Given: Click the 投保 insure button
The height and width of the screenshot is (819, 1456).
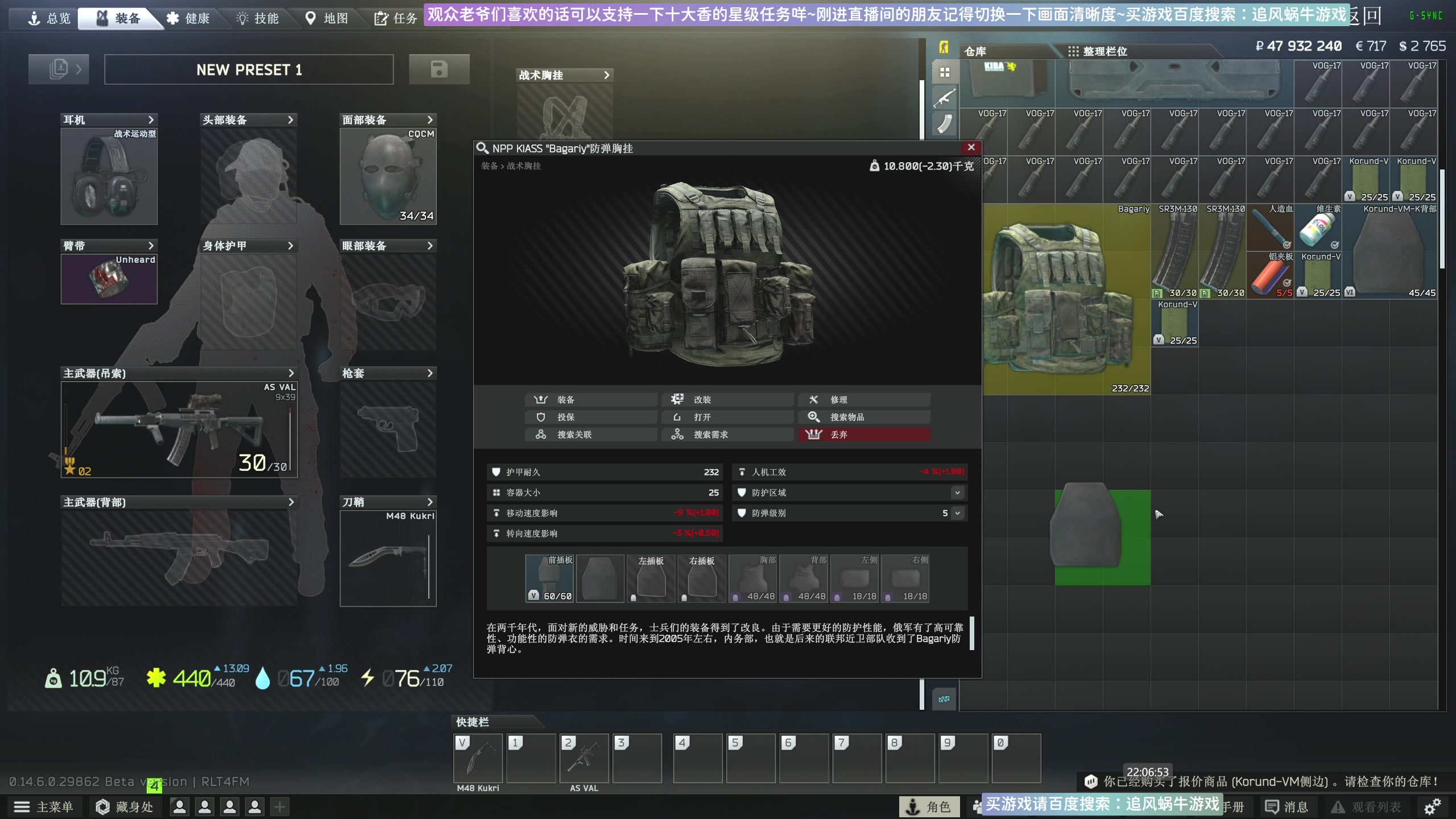Looking at the screenshot, I should [591, 417].
